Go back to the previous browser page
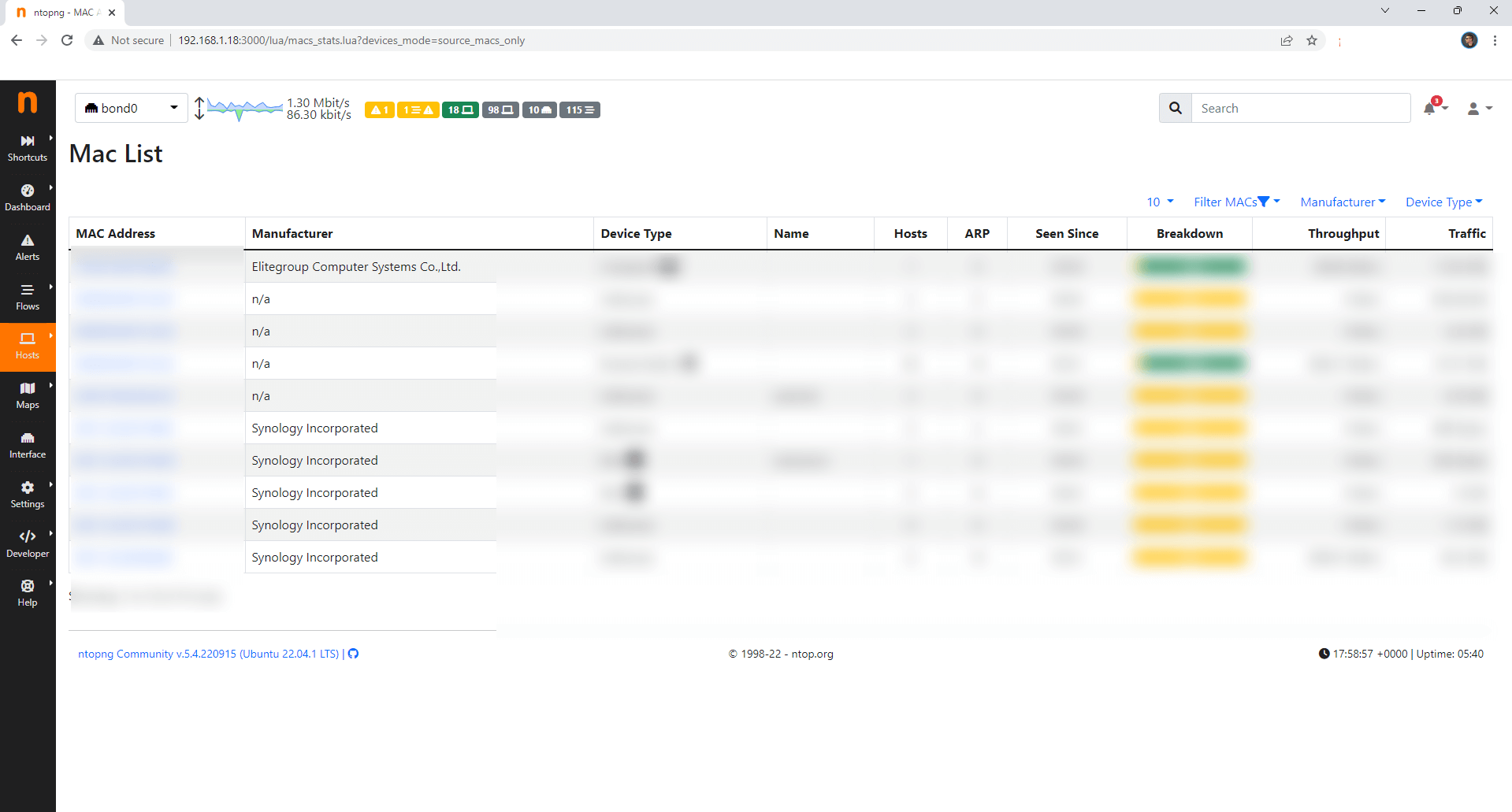The width and height of the screenshot is (1512, 812). point(17,40)
